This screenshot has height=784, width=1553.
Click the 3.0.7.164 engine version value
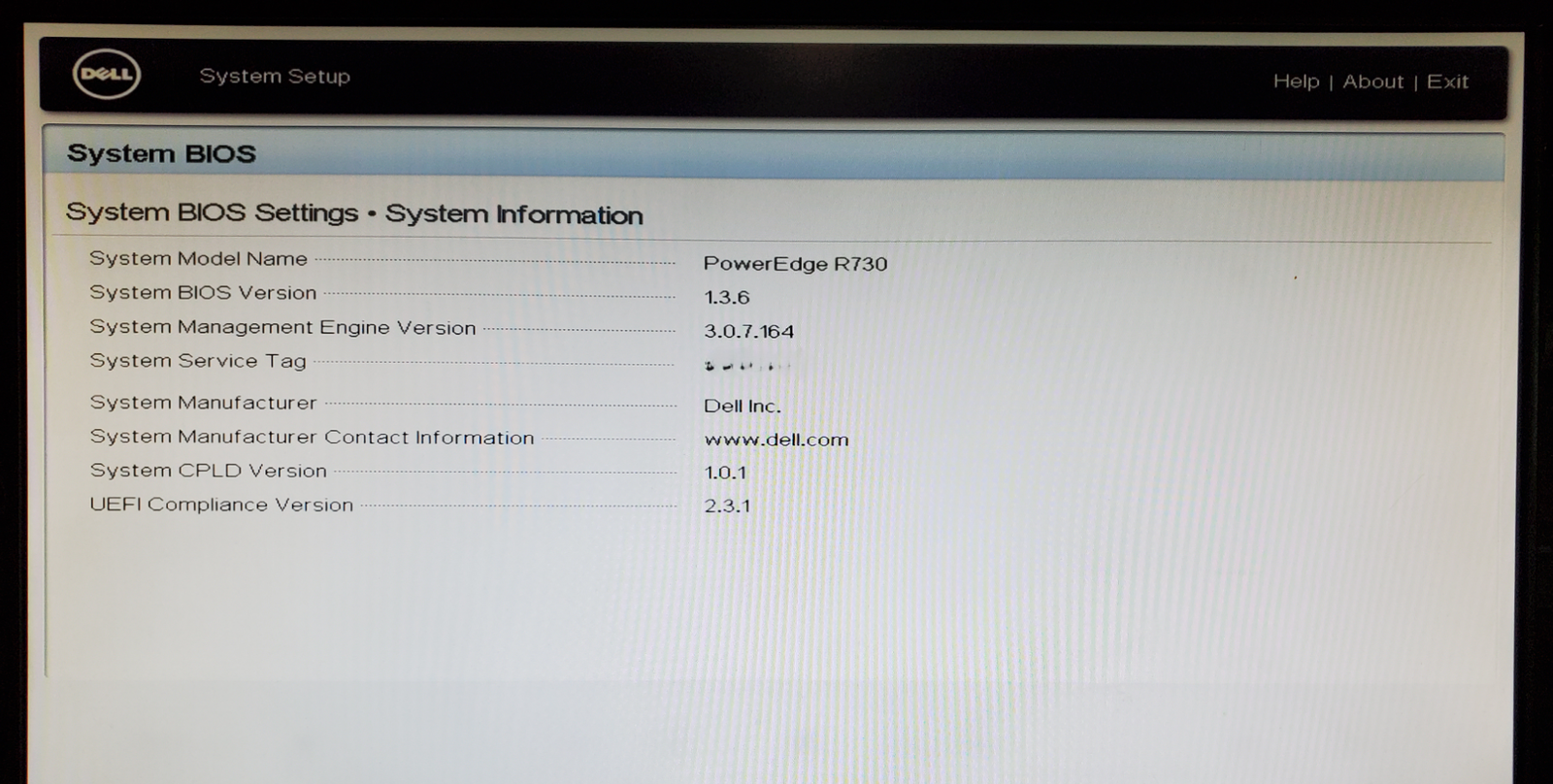tap(748, 331)
